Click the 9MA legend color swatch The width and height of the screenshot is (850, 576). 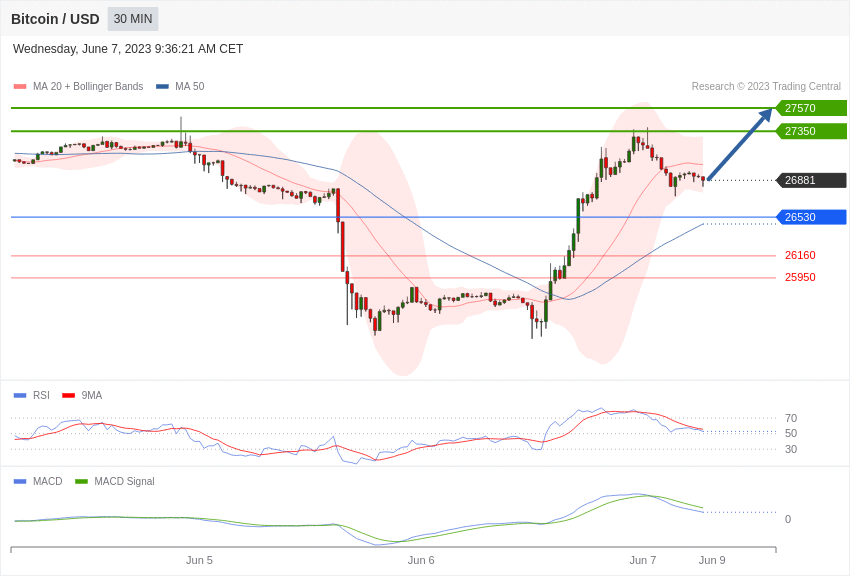(x=68, y=396)
